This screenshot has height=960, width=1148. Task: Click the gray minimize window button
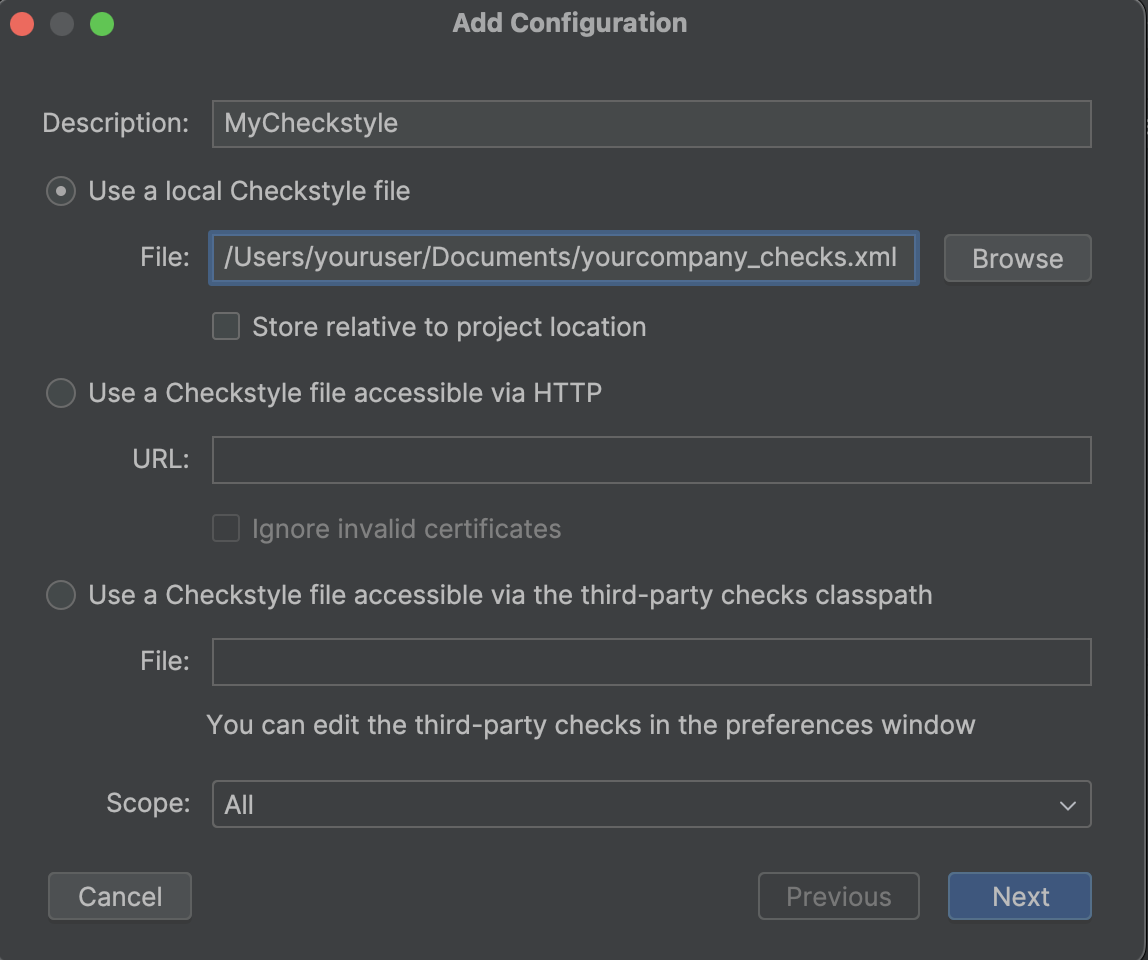coord(62,24)
